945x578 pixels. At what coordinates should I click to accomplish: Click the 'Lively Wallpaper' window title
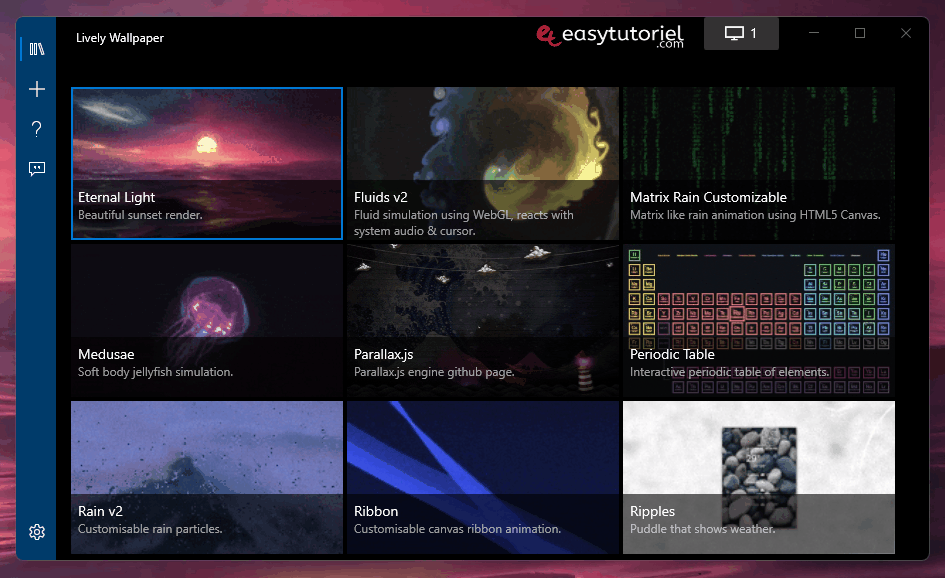pos(120,38)
